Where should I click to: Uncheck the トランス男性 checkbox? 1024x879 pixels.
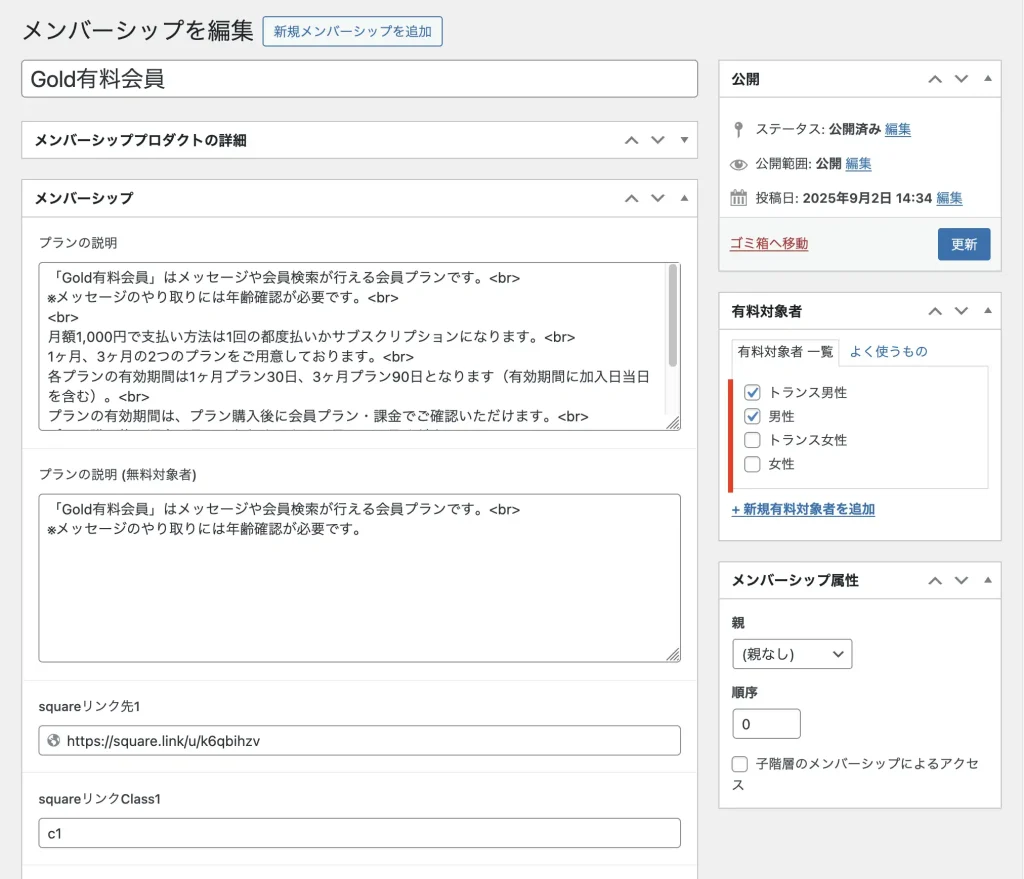pos(753,393)
